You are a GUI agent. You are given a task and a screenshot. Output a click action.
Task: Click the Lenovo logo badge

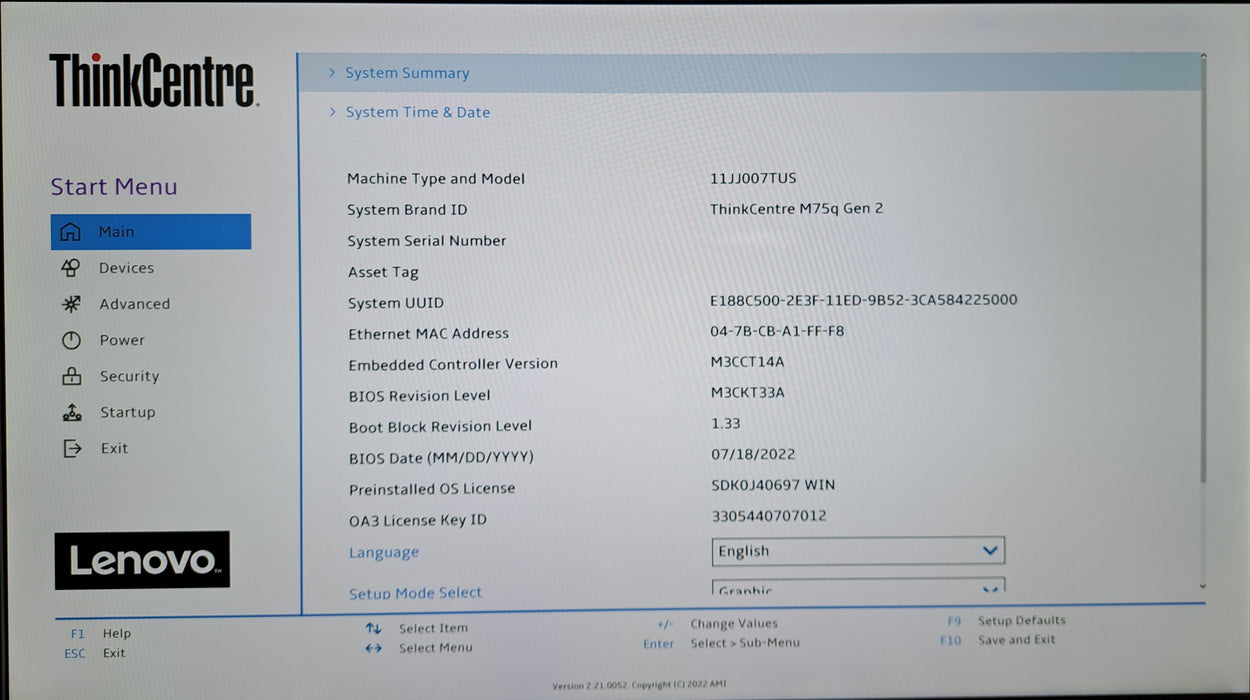point(142,560)
